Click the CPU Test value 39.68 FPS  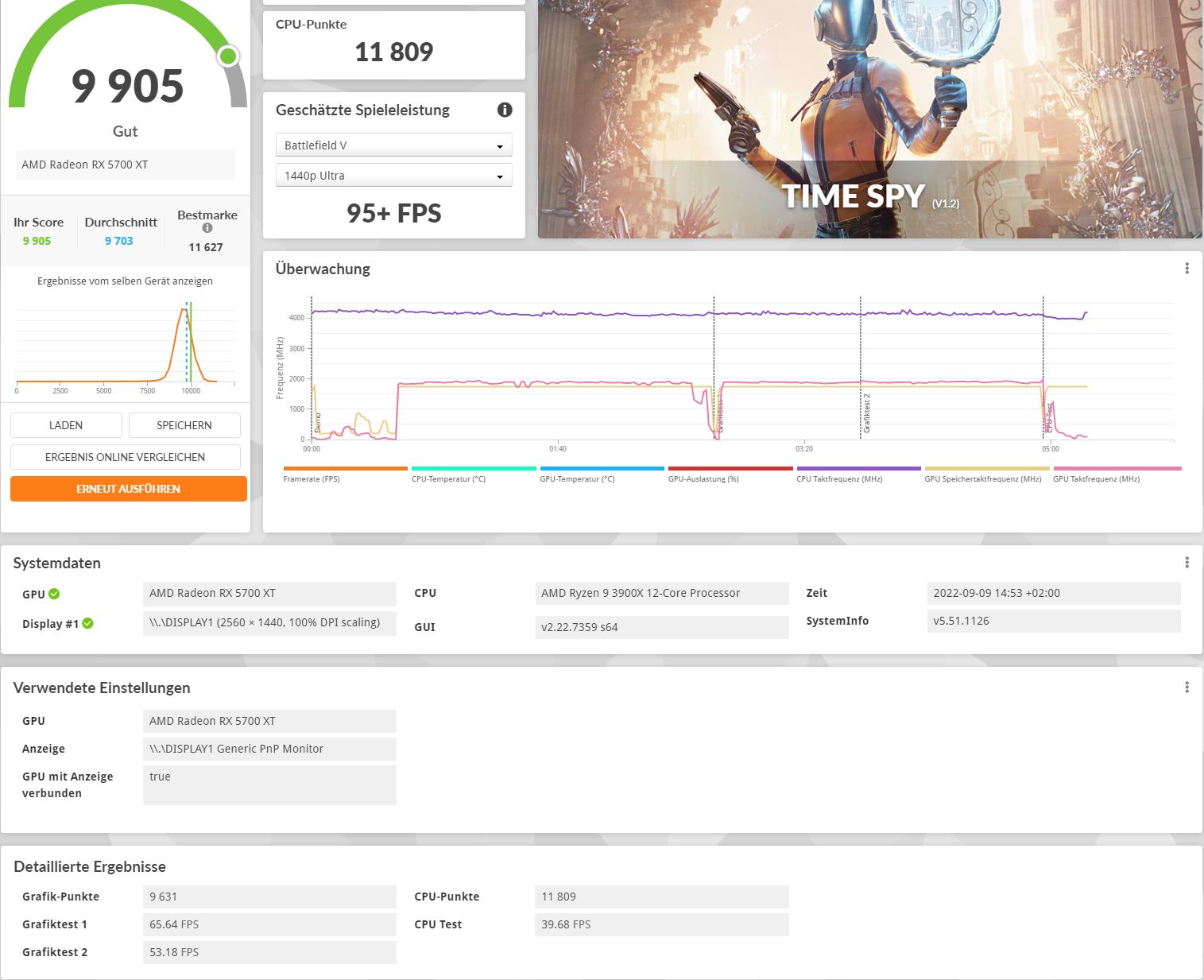tap(662, 924)
